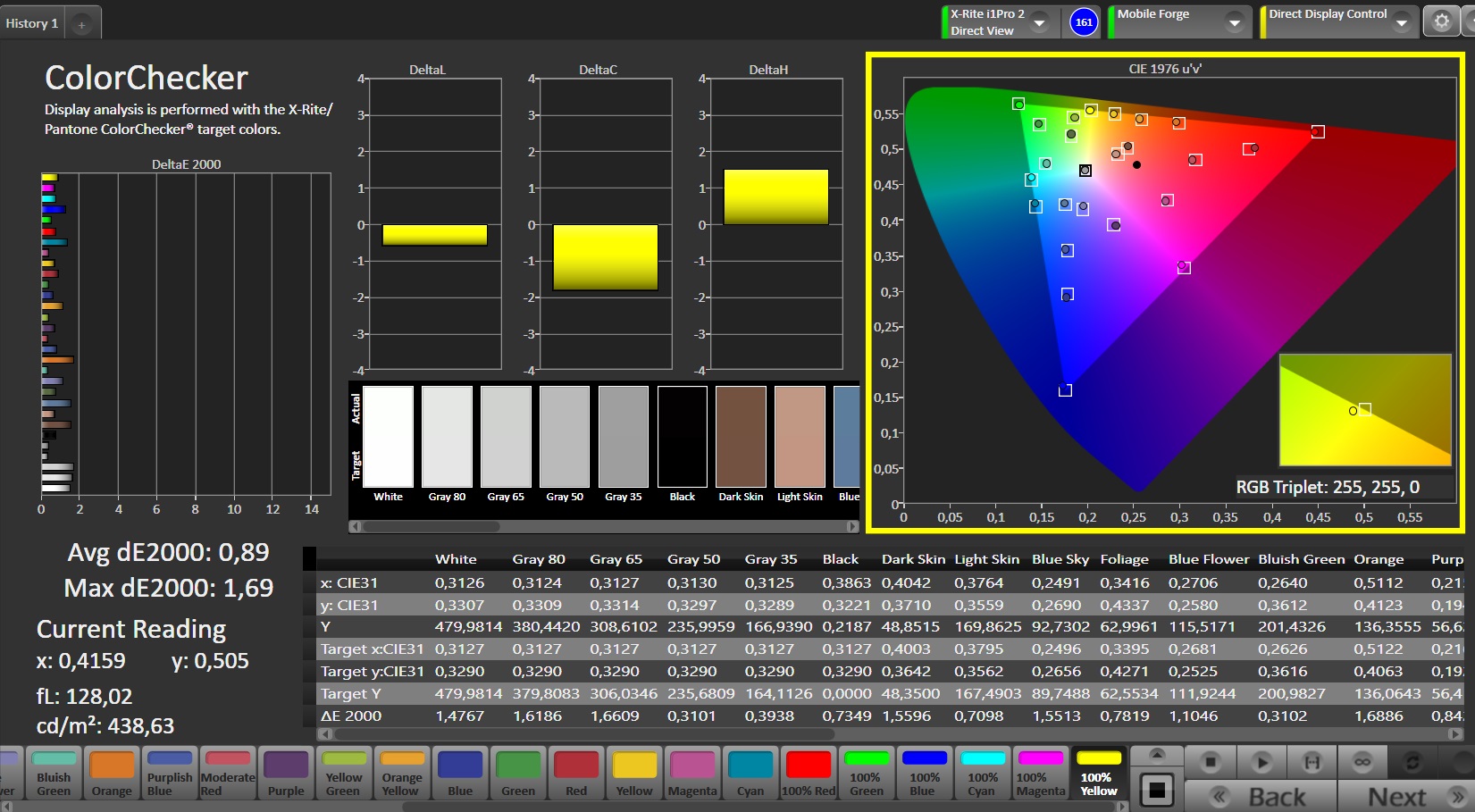Open settings via the gear icon
The width and height of the screenshot is (1475, 812).
[x=1441, y=21]
